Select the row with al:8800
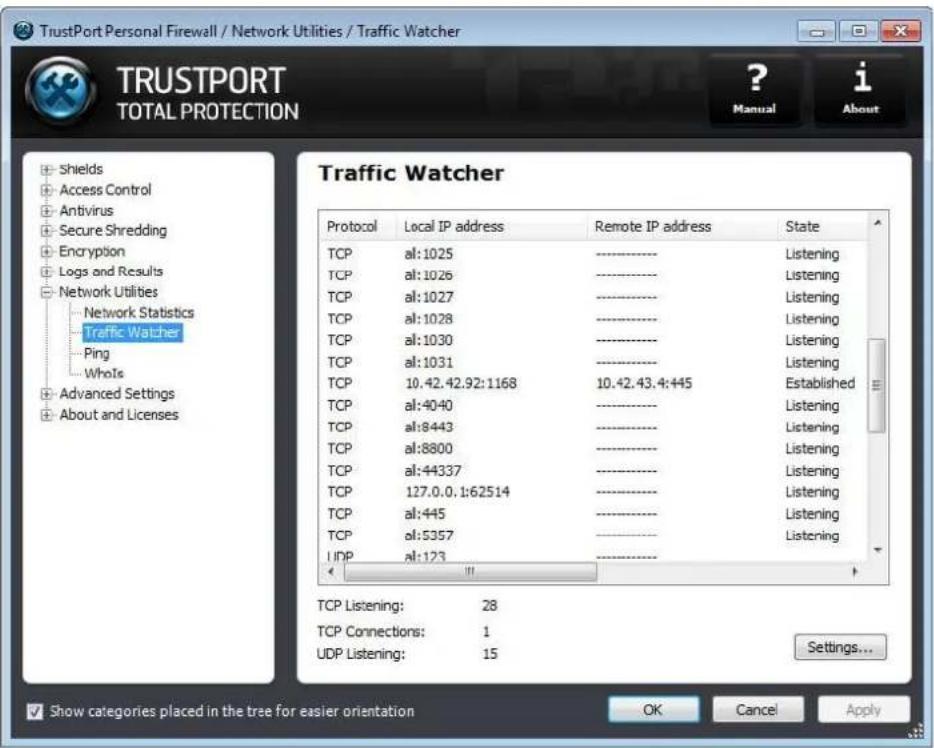934x748 pixels. (593, 448)
